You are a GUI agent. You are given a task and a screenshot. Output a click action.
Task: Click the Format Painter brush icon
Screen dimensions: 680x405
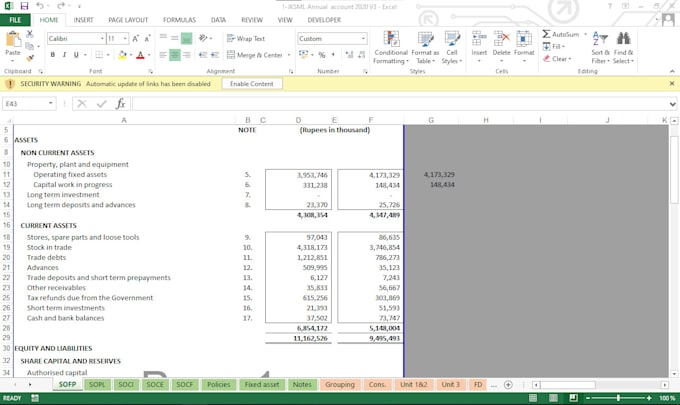coord(30,58)
